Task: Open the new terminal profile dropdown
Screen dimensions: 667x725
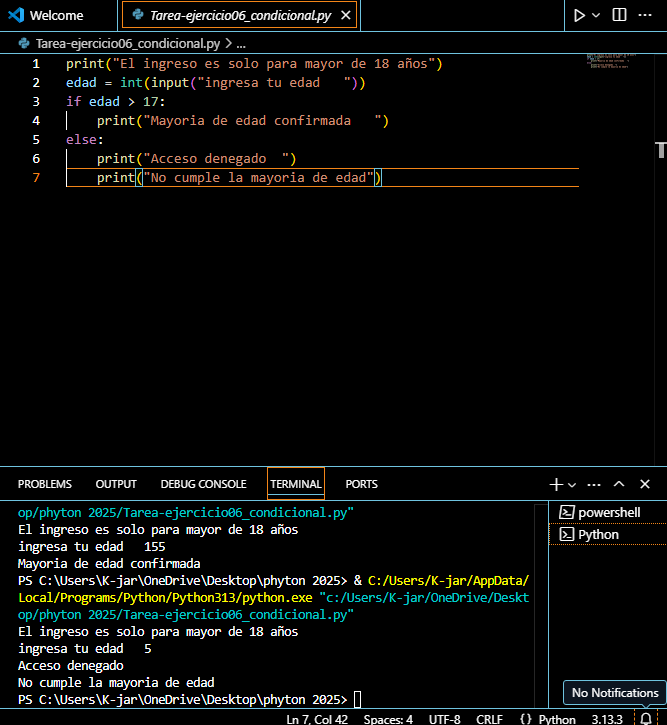Action: click(x=572, y=485)
